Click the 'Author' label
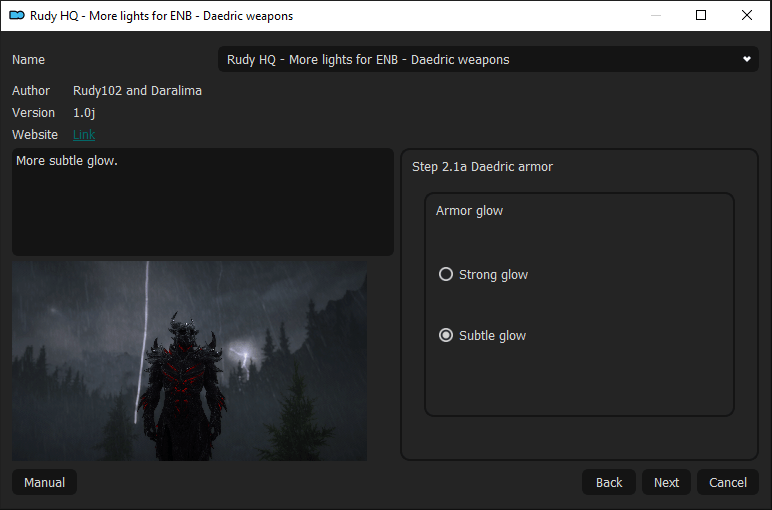Viewport: 772px width, 510px height. click(31, 91)
